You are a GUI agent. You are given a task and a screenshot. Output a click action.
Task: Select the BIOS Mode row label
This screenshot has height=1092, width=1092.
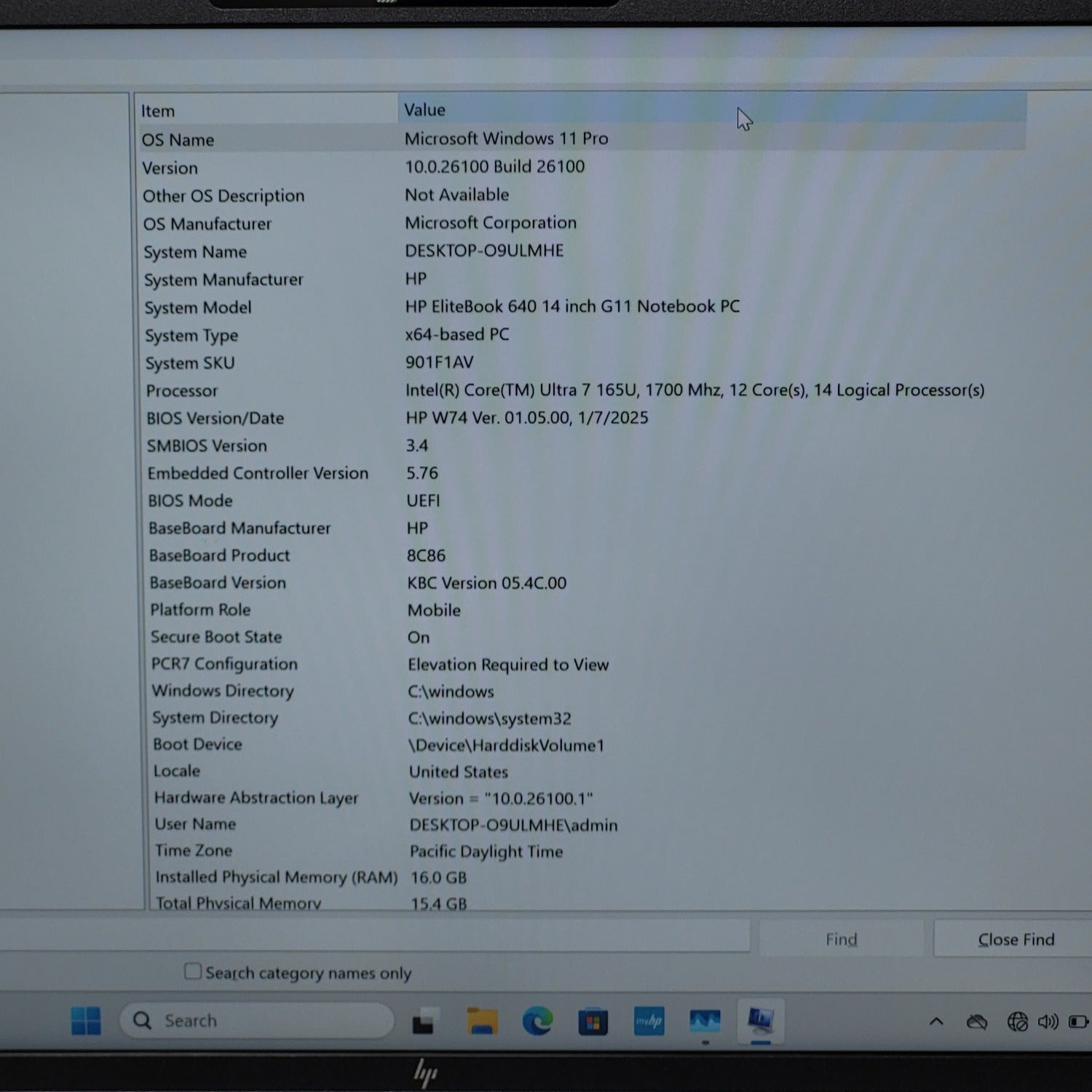pos(191,501)
